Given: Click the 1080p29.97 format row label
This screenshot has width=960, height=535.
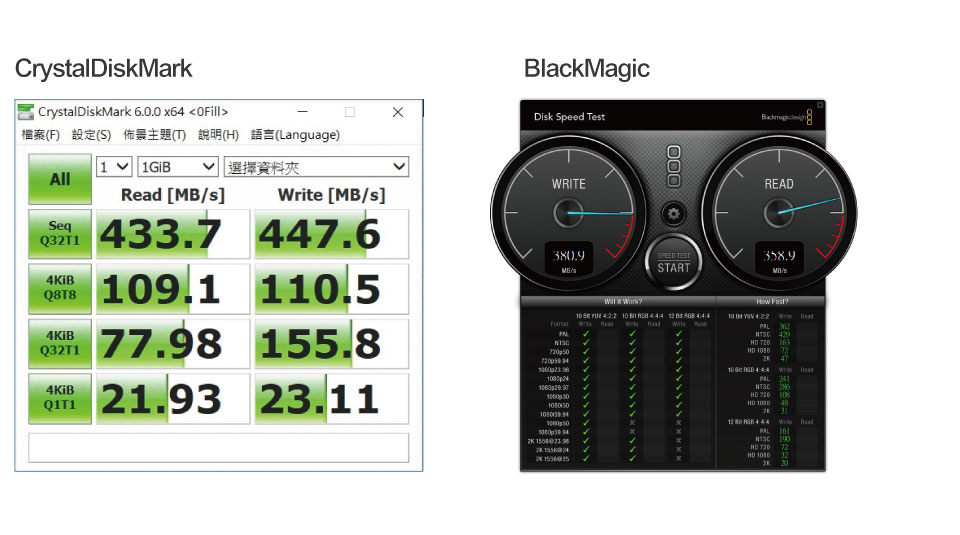Looking at the screenshot, I should click(x=554, y=387).
